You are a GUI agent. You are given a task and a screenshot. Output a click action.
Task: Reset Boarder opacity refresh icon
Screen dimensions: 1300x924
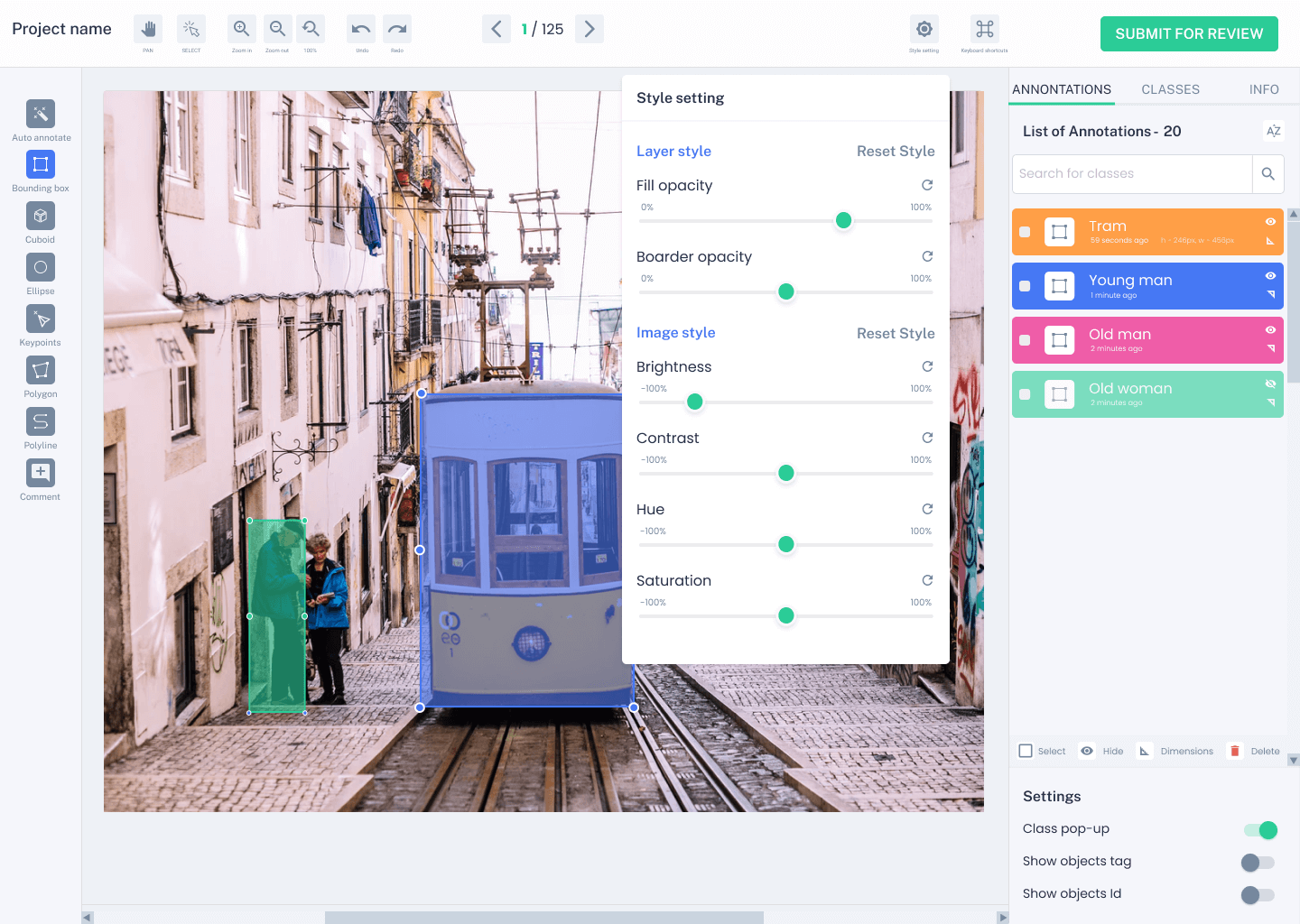[927, 256]
